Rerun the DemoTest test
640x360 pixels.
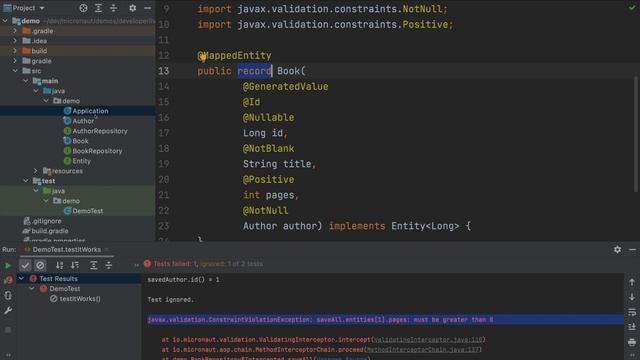point(8,265)
